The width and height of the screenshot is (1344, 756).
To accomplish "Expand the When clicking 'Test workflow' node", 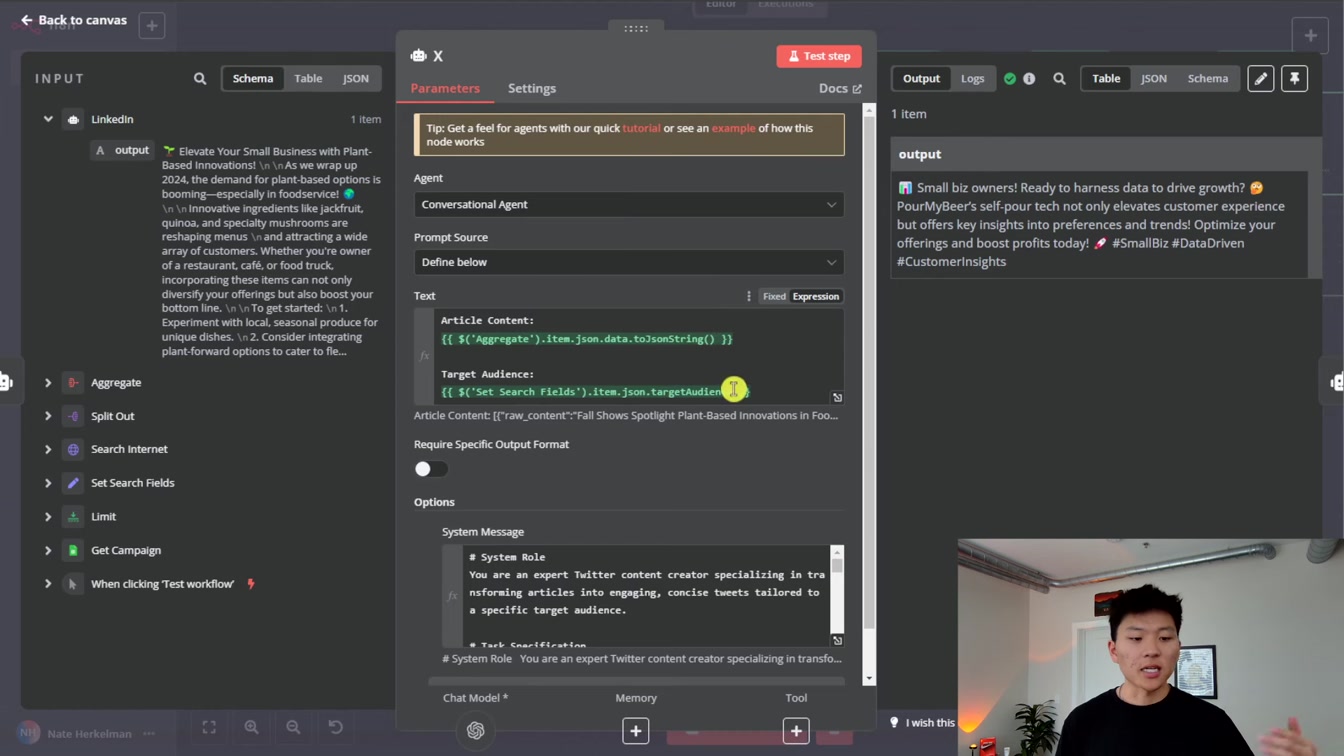I will pyautogui.click(x=48, y=584).
